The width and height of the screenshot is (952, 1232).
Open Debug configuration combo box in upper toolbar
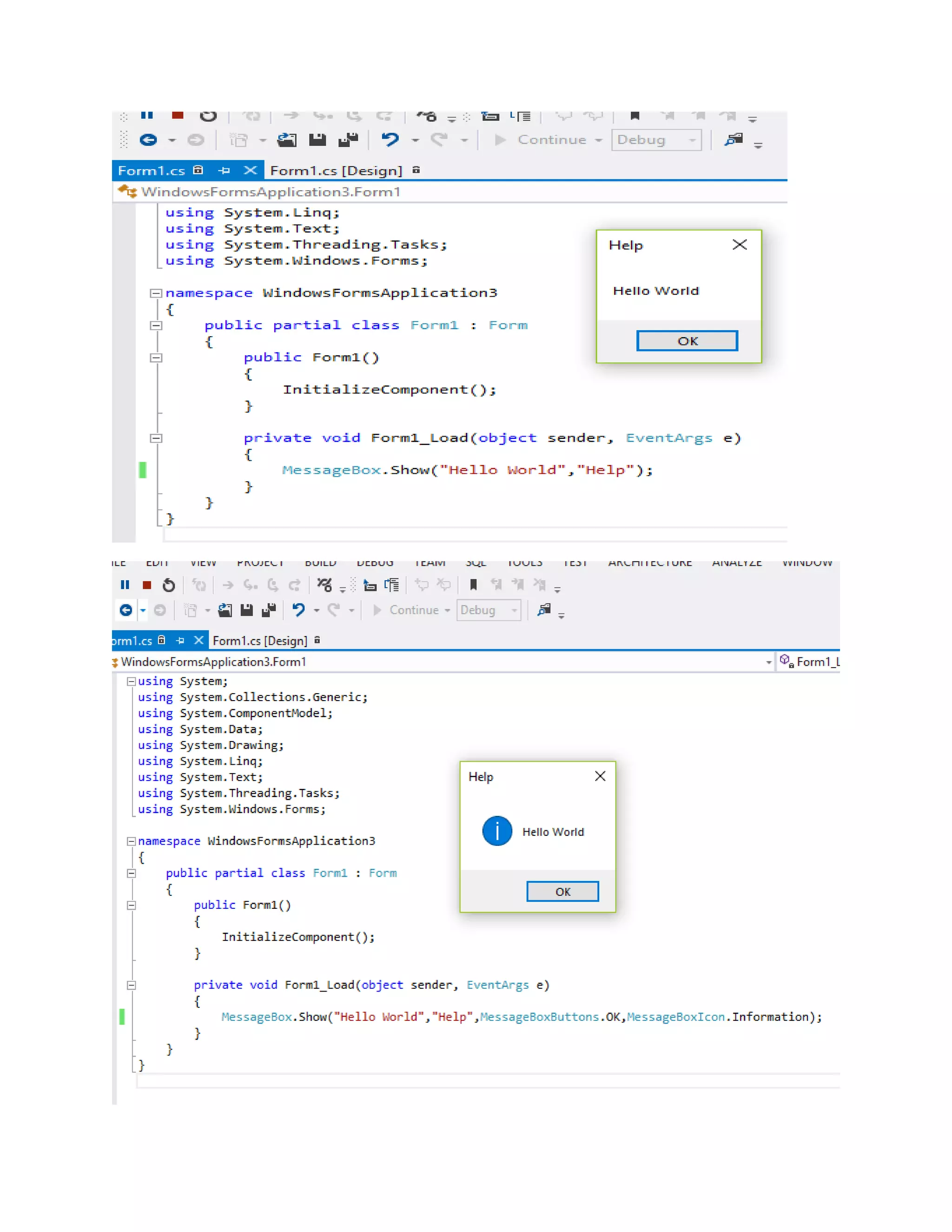pyautogui.click(x=656, y=139)
